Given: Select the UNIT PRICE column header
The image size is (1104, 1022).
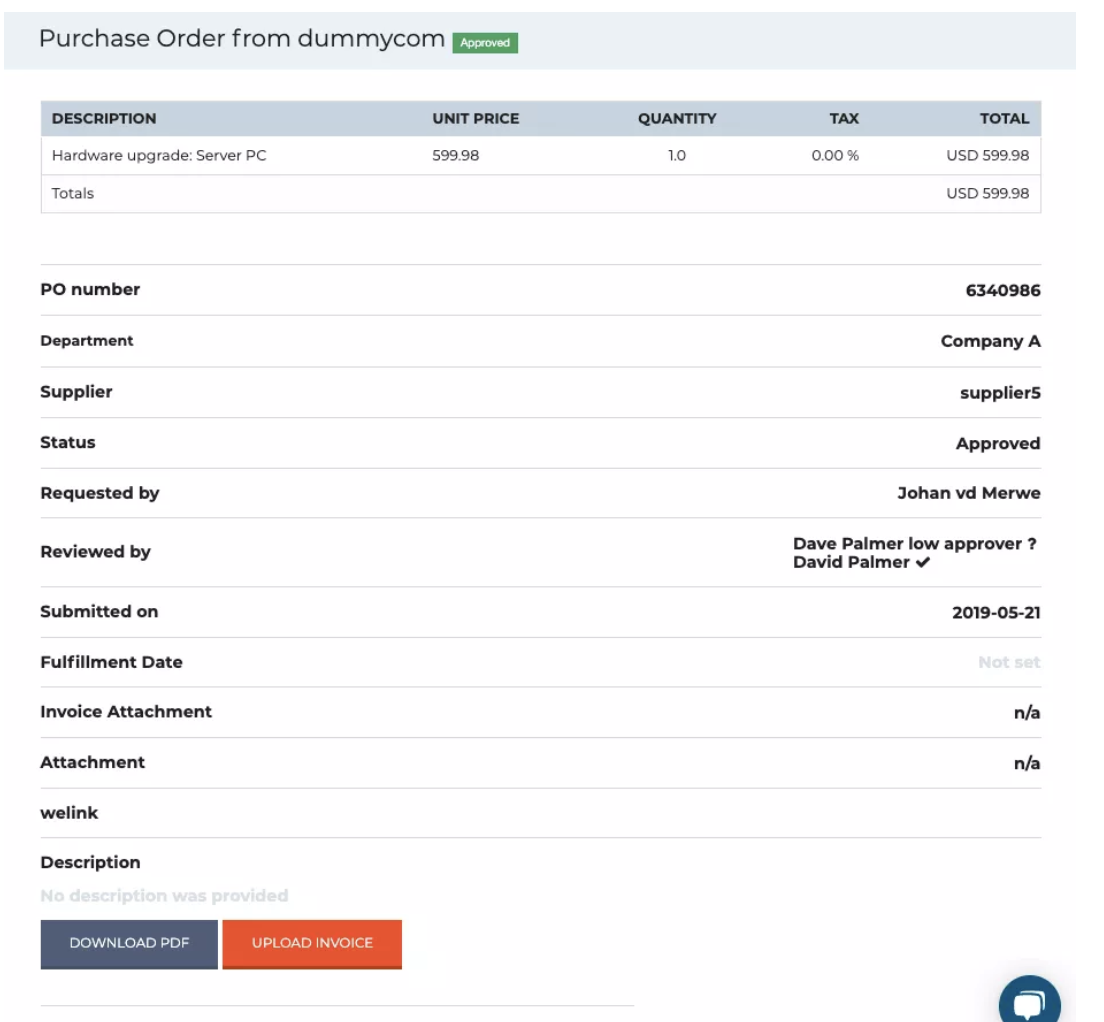Looking at the screenshot, I should click(x=475, y=118).
